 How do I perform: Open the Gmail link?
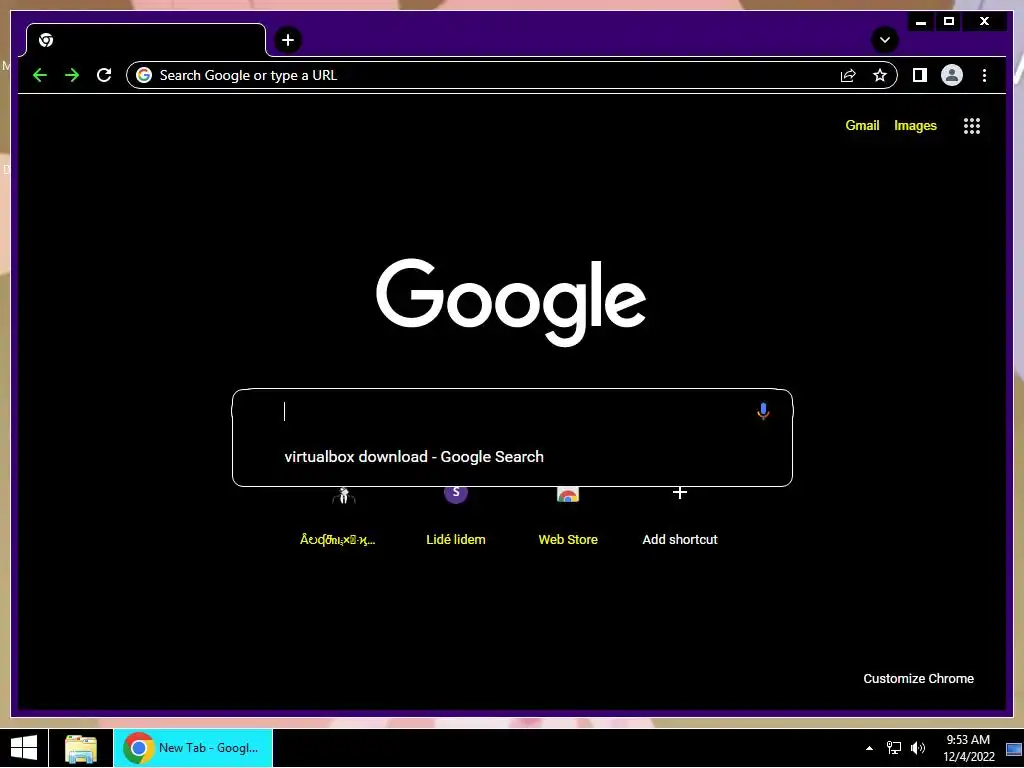(x=862, y=125)
